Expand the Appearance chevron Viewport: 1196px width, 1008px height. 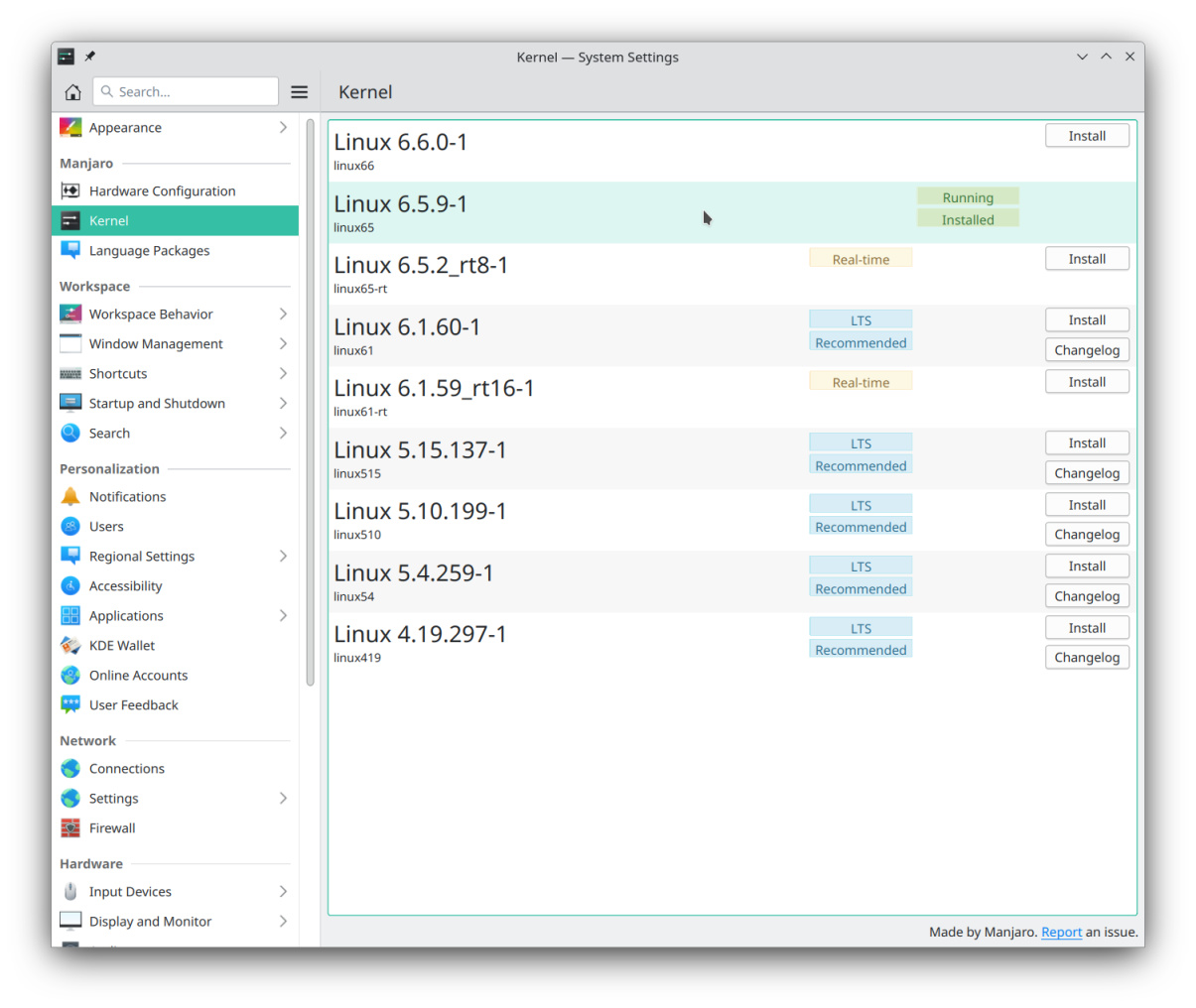(283, 128)
